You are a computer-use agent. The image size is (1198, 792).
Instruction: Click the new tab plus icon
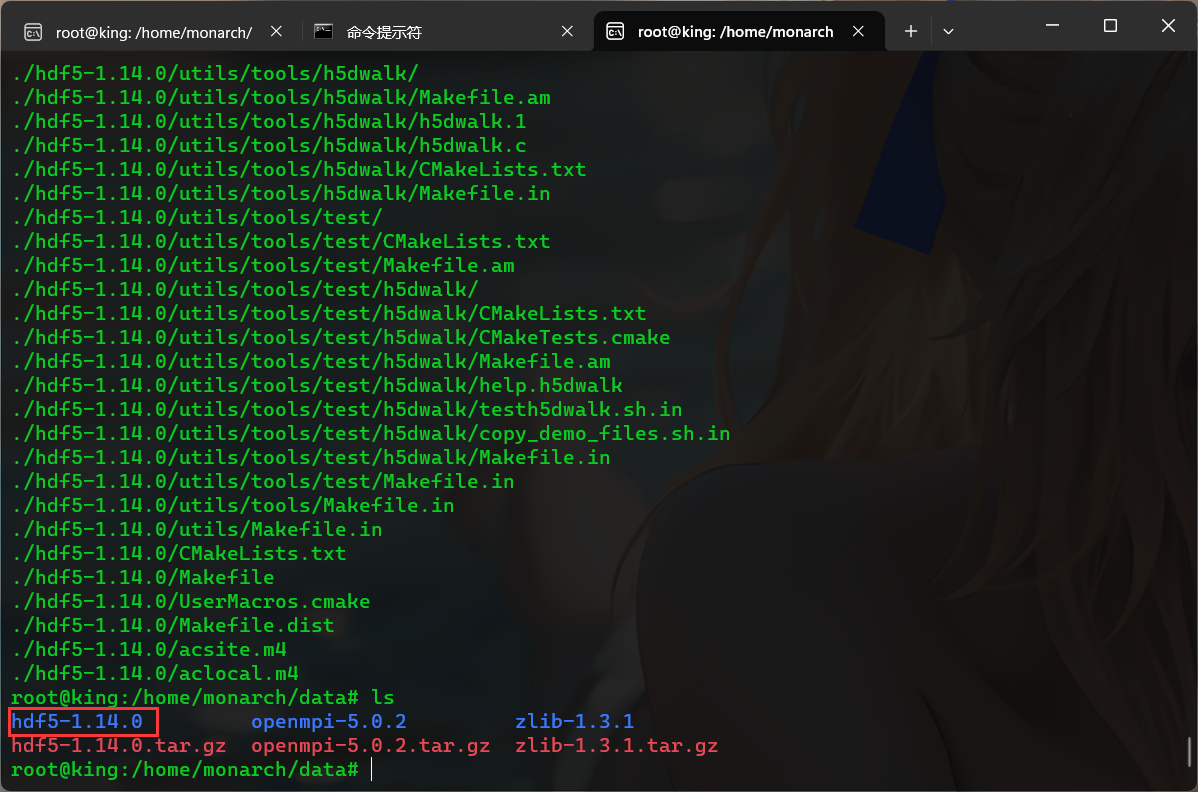click(910, 31)
